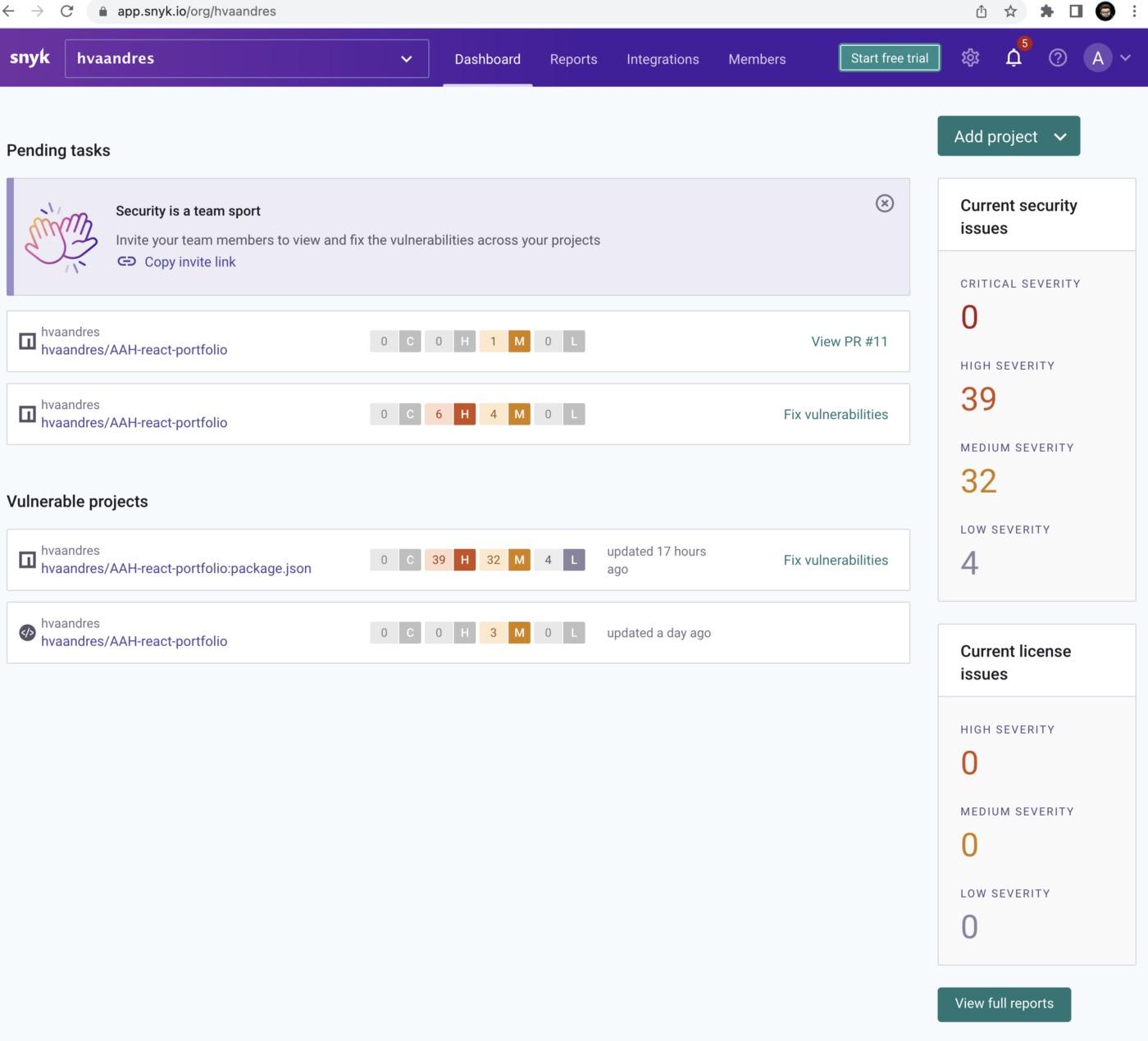The height and width of the screenshot is (1041, 1148).
Task: Open the Members tab
Action: coord(757,59)
